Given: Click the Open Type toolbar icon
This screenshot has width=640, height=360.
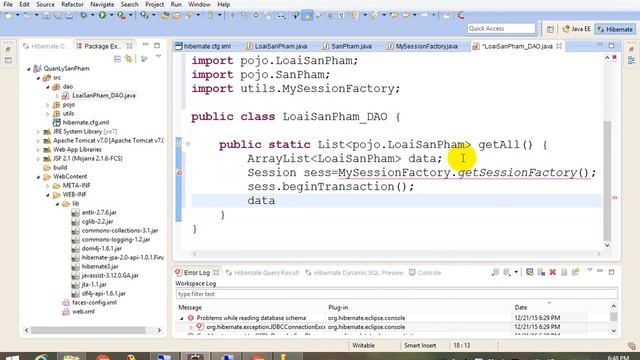Looking at the screenshot, I should pyautogui.click(x=165, y=16).
